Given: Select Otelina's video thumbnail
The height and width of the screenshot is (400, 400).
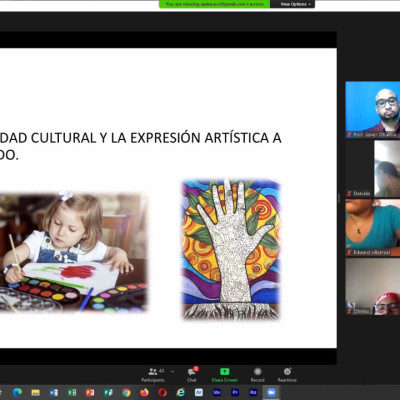Looking at the screenshot, I should [x=373, y=287].
